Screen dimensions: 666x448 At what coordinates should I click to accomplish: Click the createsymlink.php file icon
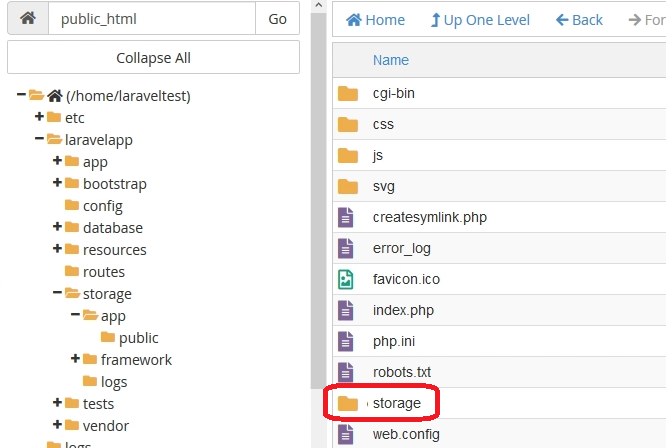click(345, 217)
